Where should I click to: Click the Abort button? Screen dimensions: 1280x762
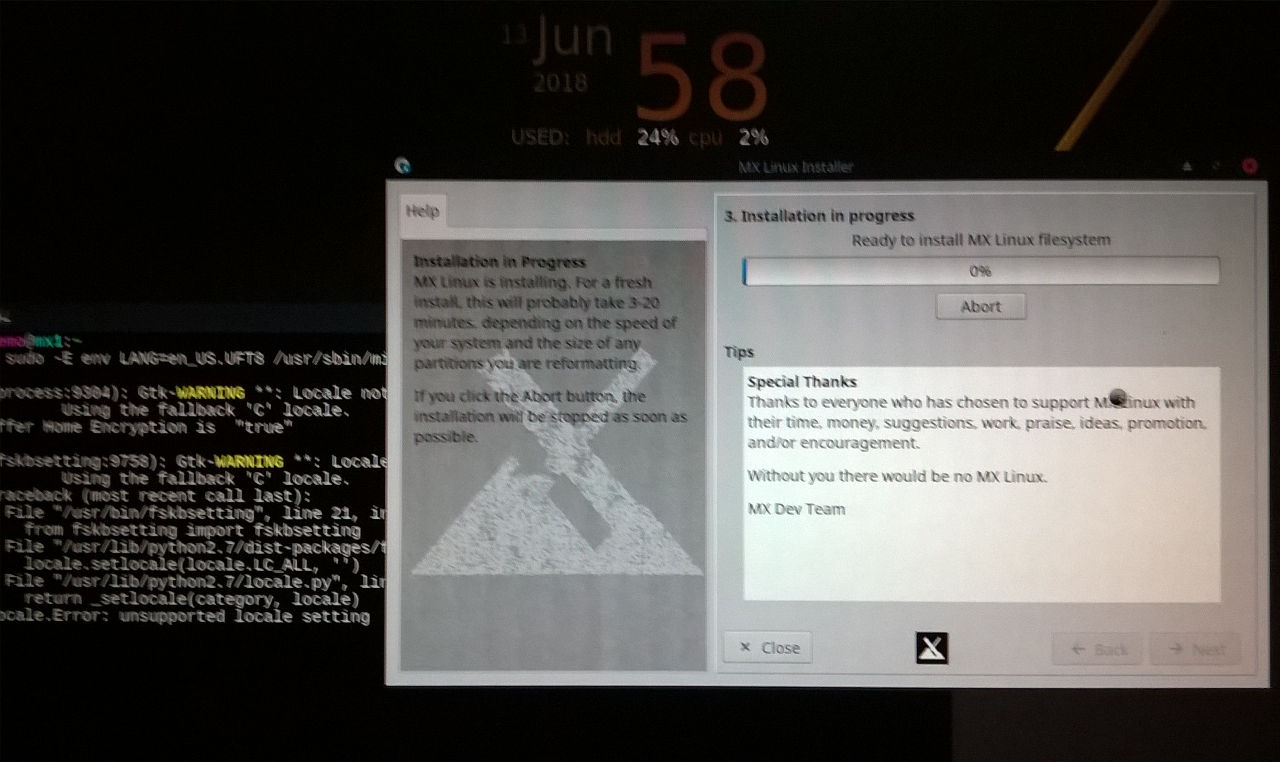[981, 306]
